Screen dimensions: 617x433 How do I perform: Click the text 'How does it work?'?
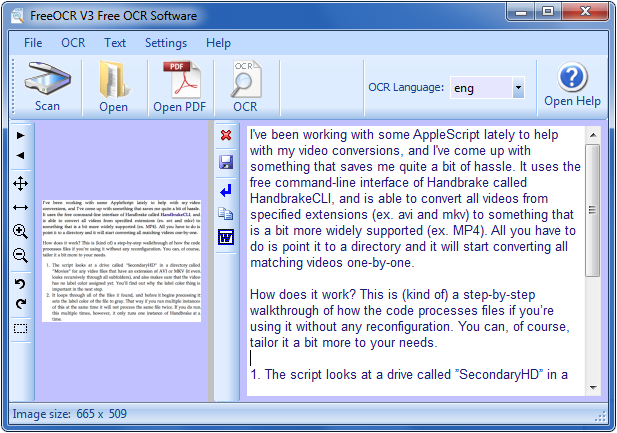click(x=303, y=294)
